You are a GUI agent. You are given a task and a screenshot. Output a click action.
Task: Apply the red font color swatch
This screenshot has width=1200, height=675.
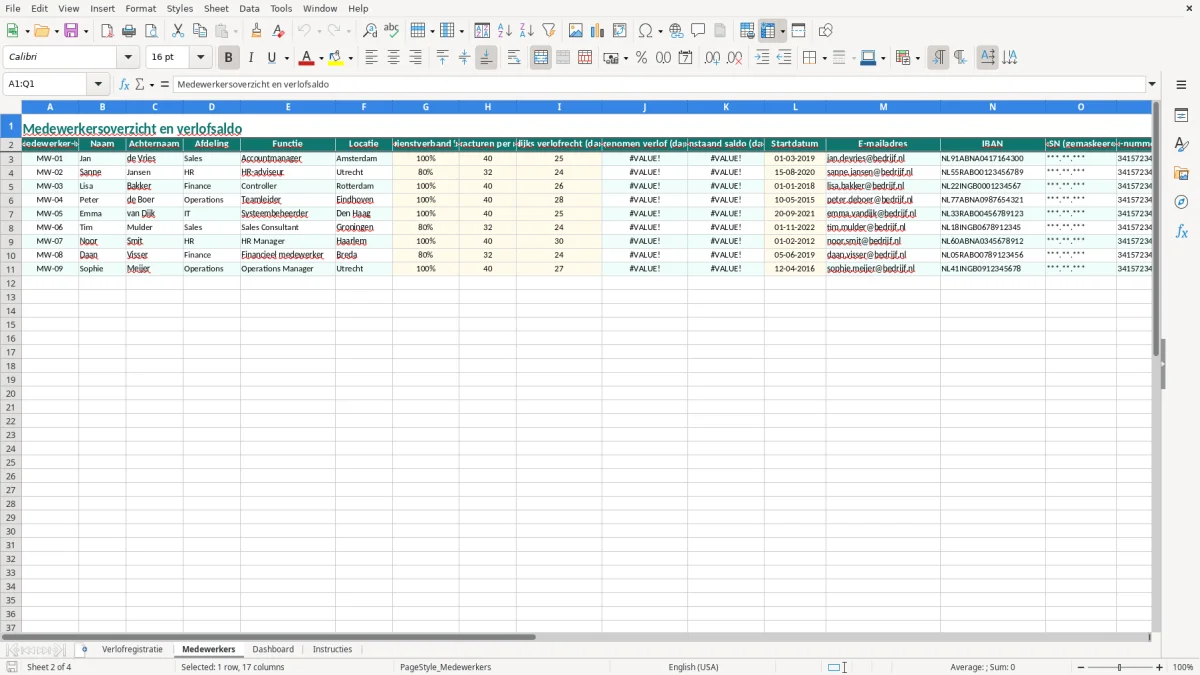tap(307, 58)
